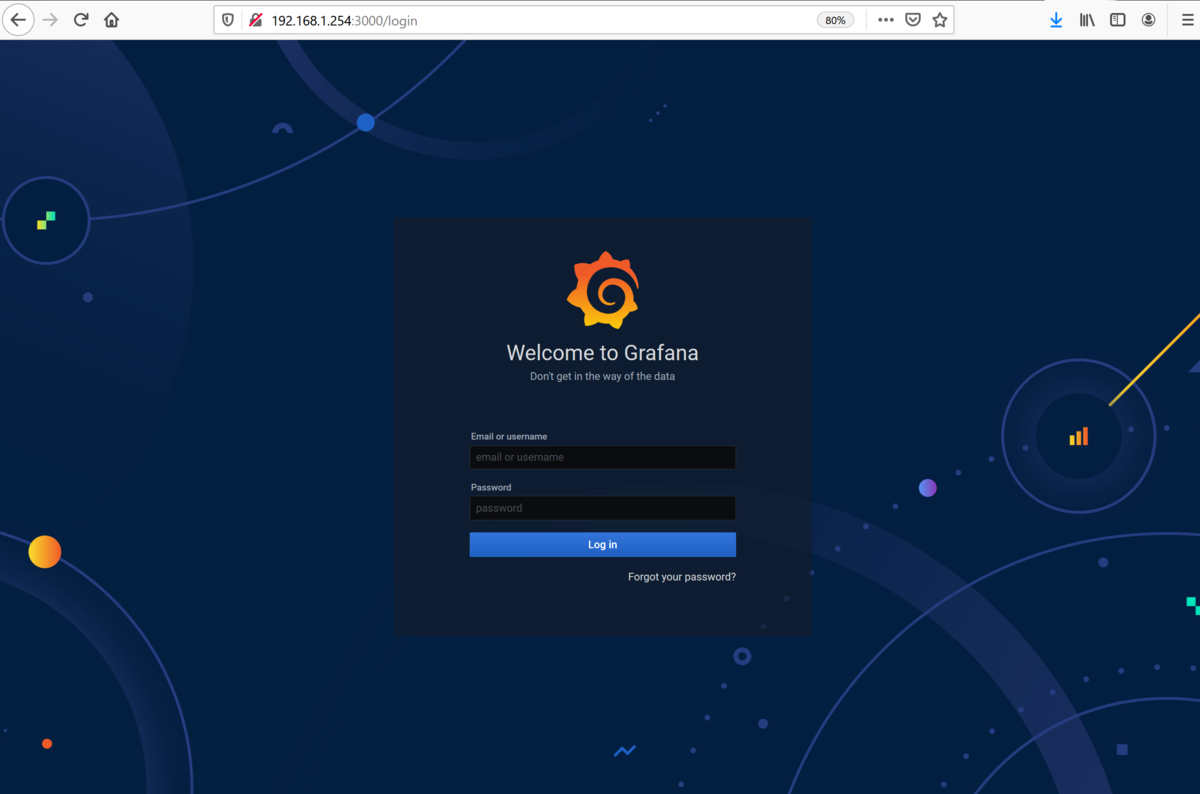The height and width of the screenshot is (794, 1200).
Task: Open the Firefox hamburger menu
Action: coord(1187,20)
